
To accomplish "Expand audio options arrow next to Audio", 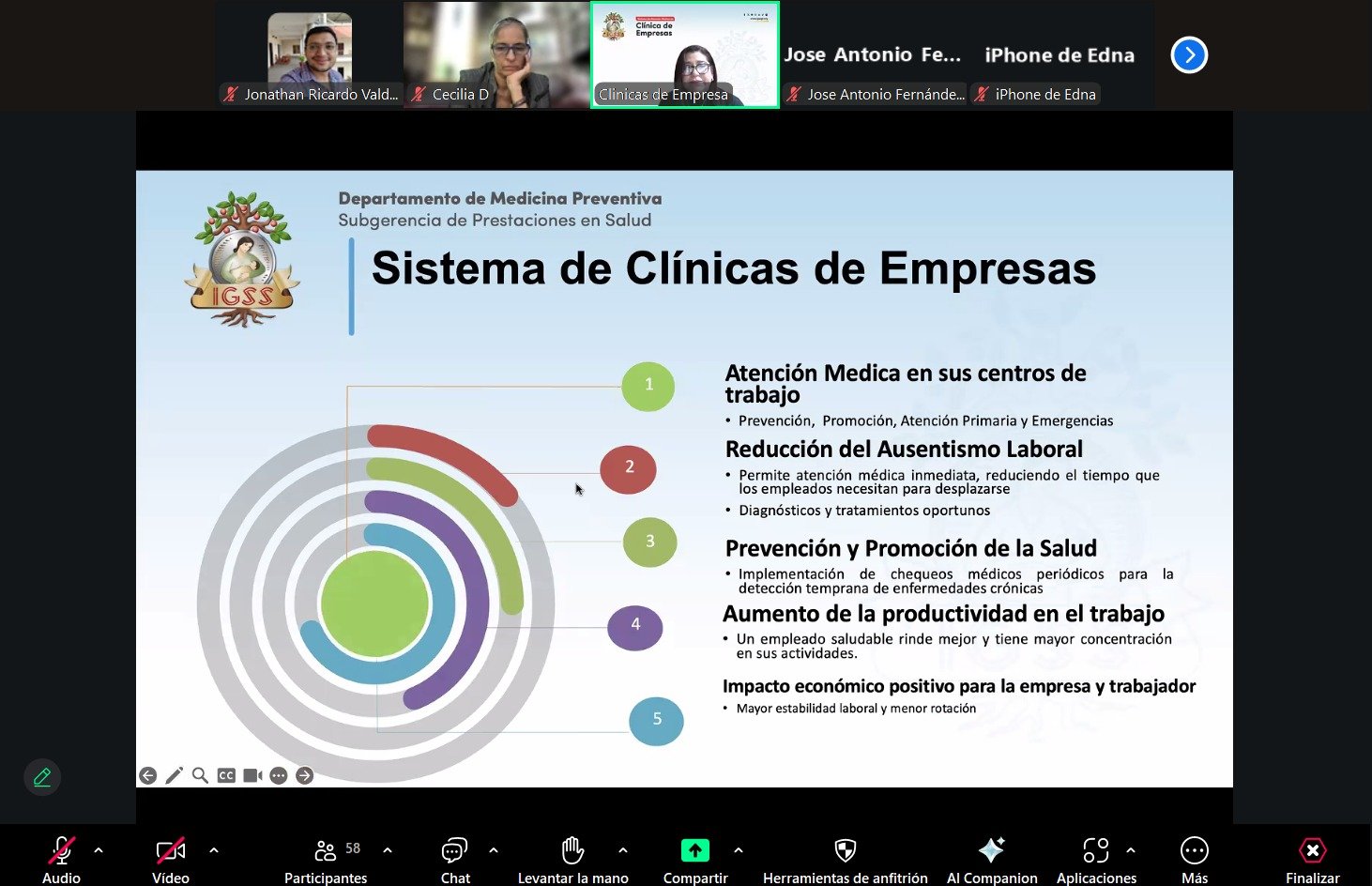I will tap(99, 850).
